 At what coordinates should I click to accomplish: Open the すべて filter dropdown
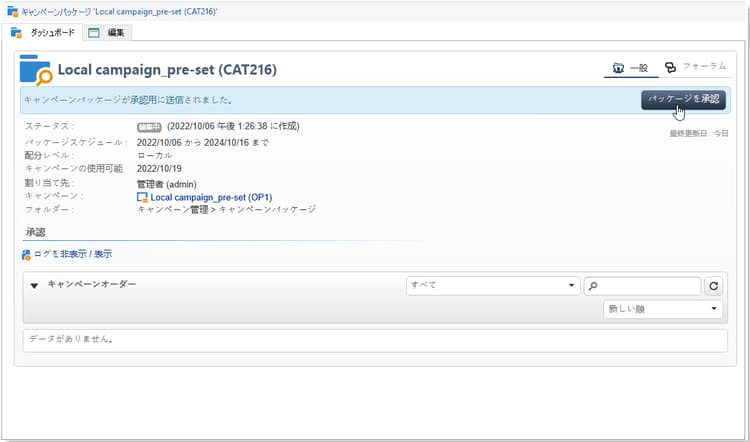point(493,286)
